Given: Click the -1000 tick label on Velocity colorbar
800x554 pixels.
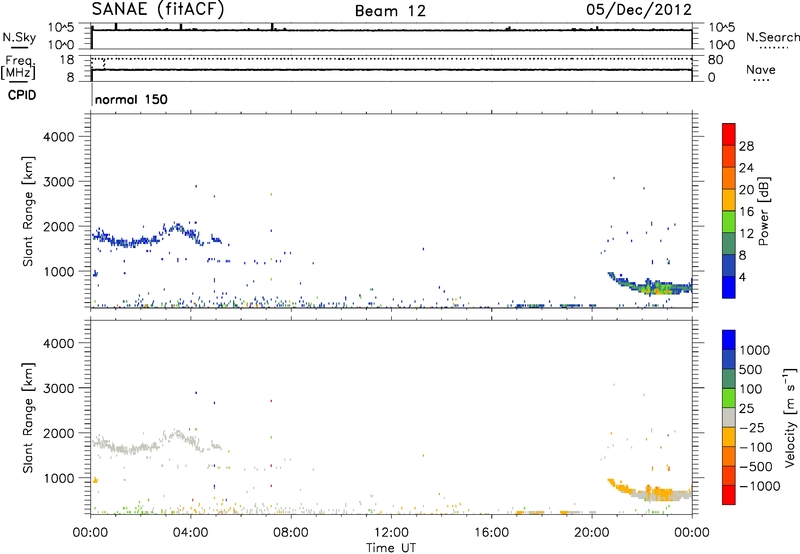Looking at the screenshot, I should pos(759,486).
